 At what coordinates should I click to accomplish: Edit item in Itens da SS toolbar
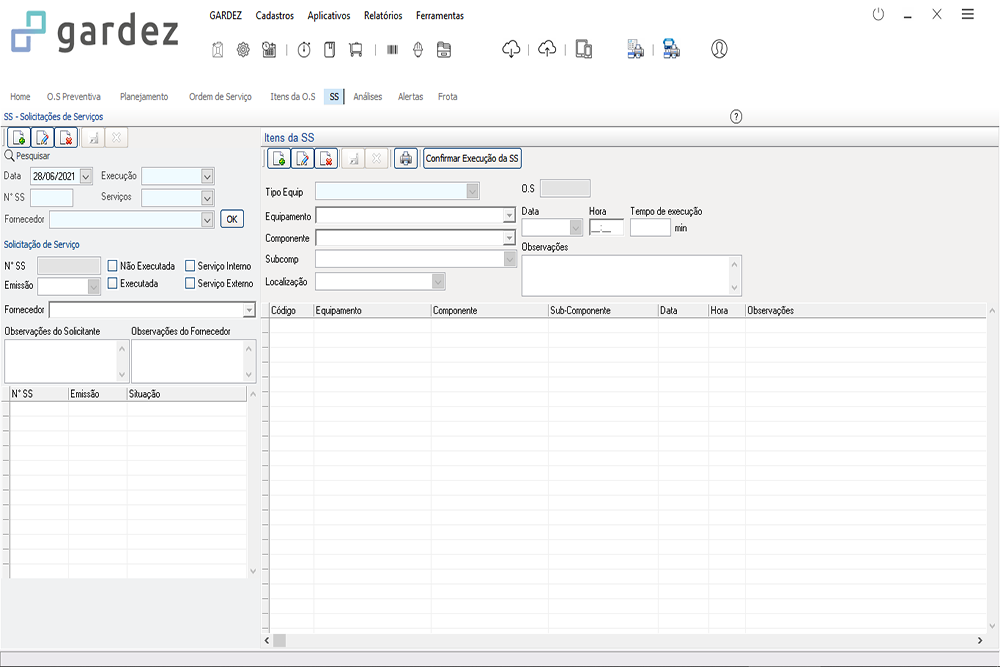pos(303,159)
